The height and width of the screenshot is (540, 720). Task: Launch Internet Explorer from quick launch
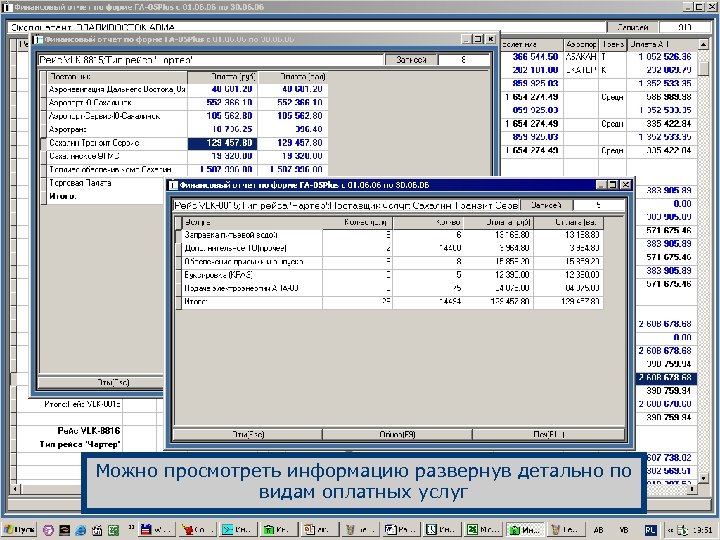(x=80, y=530)
